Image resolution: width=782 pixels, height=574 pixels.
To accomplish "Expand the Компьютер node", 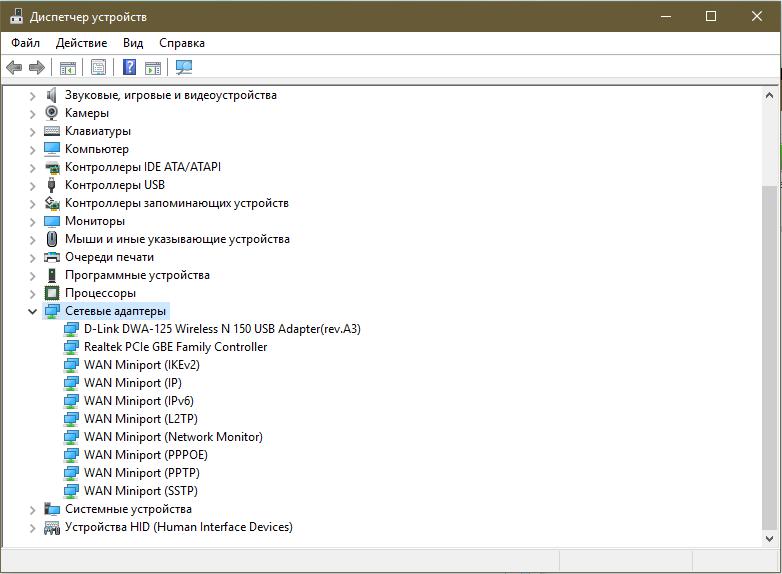I will [32, 149].
